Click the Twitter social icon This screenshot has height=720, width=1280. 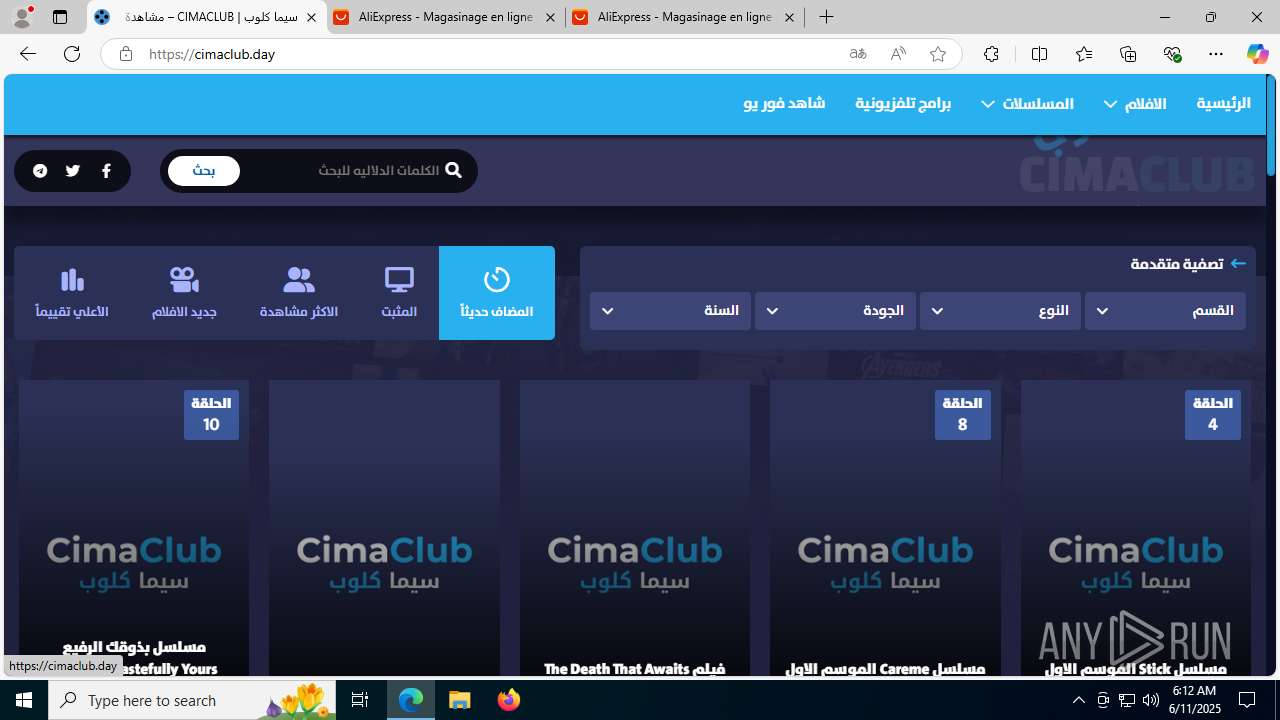pos(72,171)
